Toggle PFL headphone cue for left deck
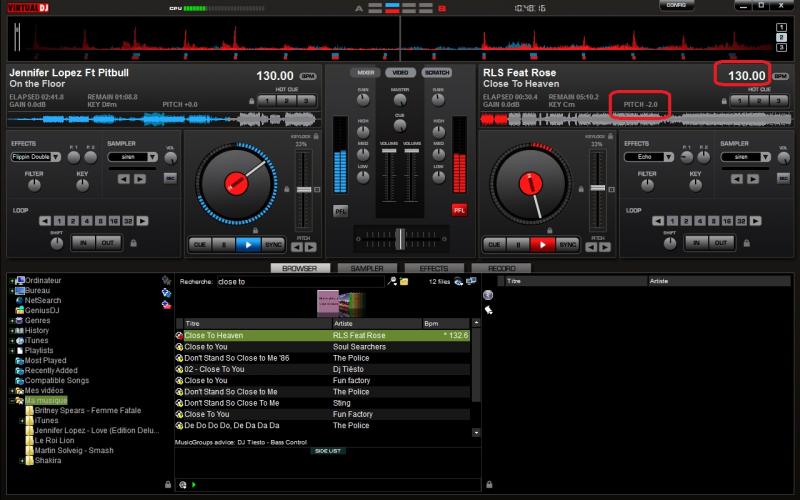The image size is (800, 500). click(340, 211)
